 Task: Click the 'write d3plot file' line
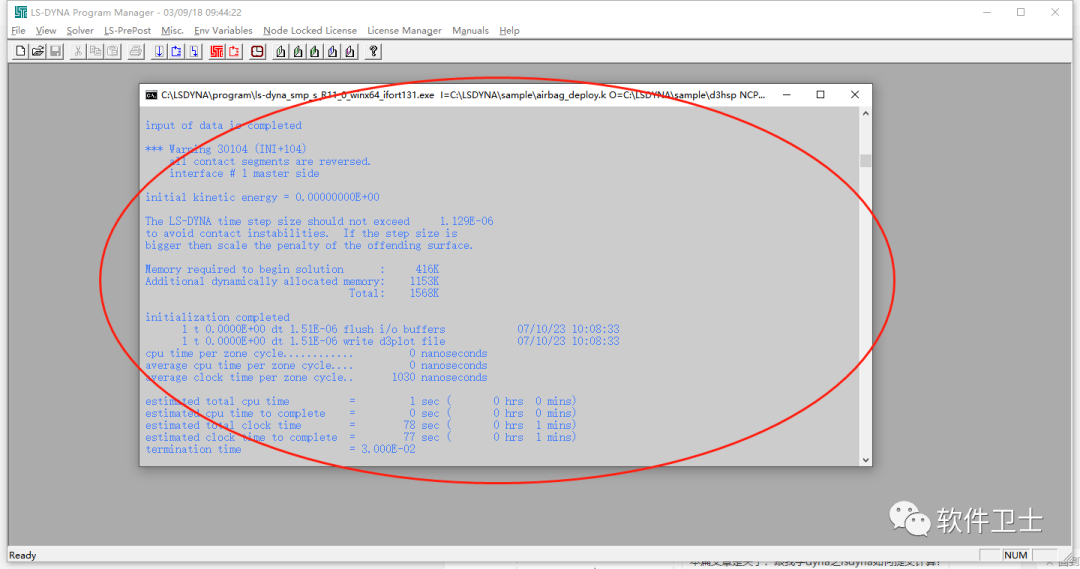400,341
